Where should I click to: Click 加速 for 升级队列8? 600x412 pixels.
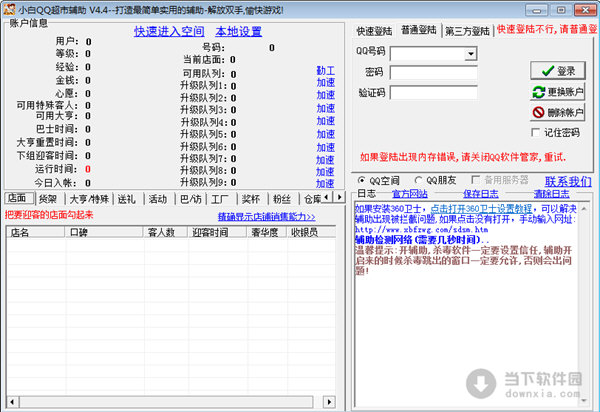pos(325,171)
